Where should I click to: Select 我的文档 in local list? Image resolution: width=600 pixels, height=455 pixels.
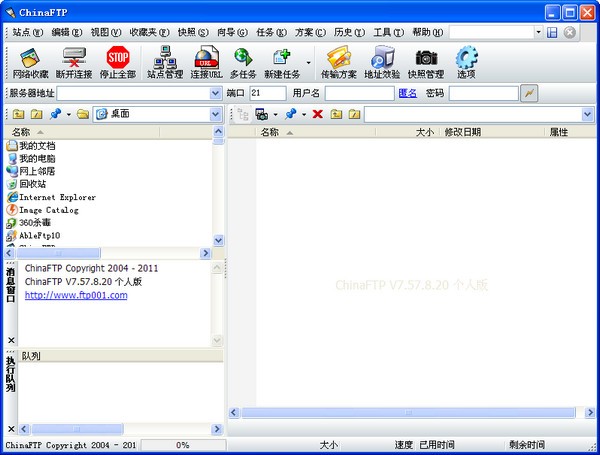pyautogui.click(x=31, y=146)
